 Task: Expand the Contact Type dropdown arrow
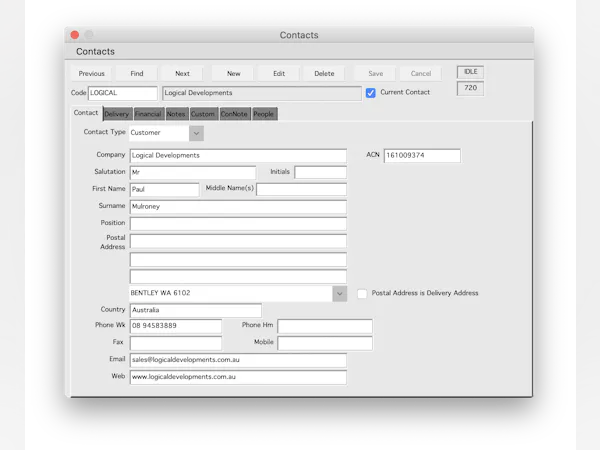coord(196,133)
